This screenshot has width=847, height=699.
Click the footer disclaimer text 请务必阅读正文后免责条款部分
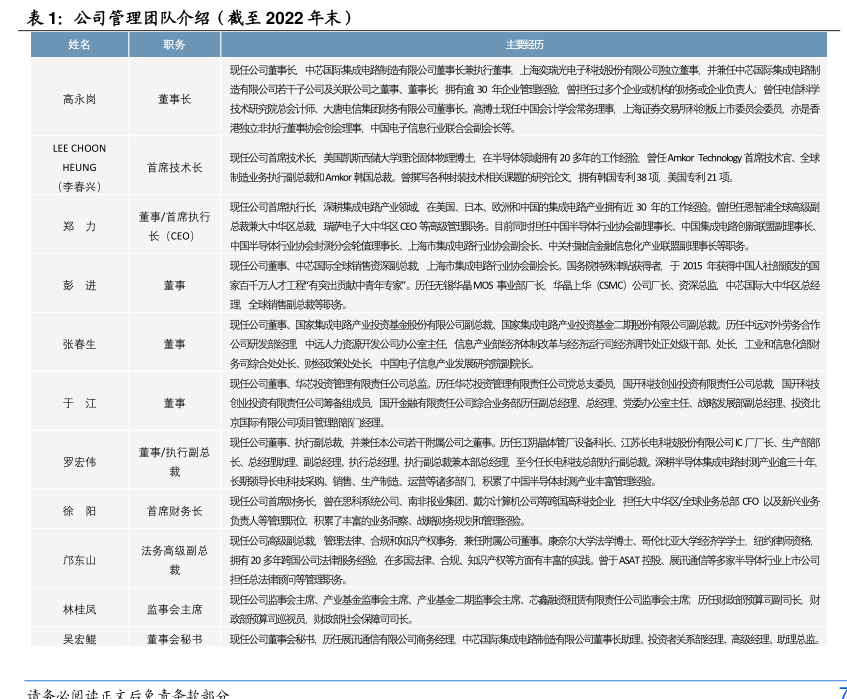pos(128,692)
